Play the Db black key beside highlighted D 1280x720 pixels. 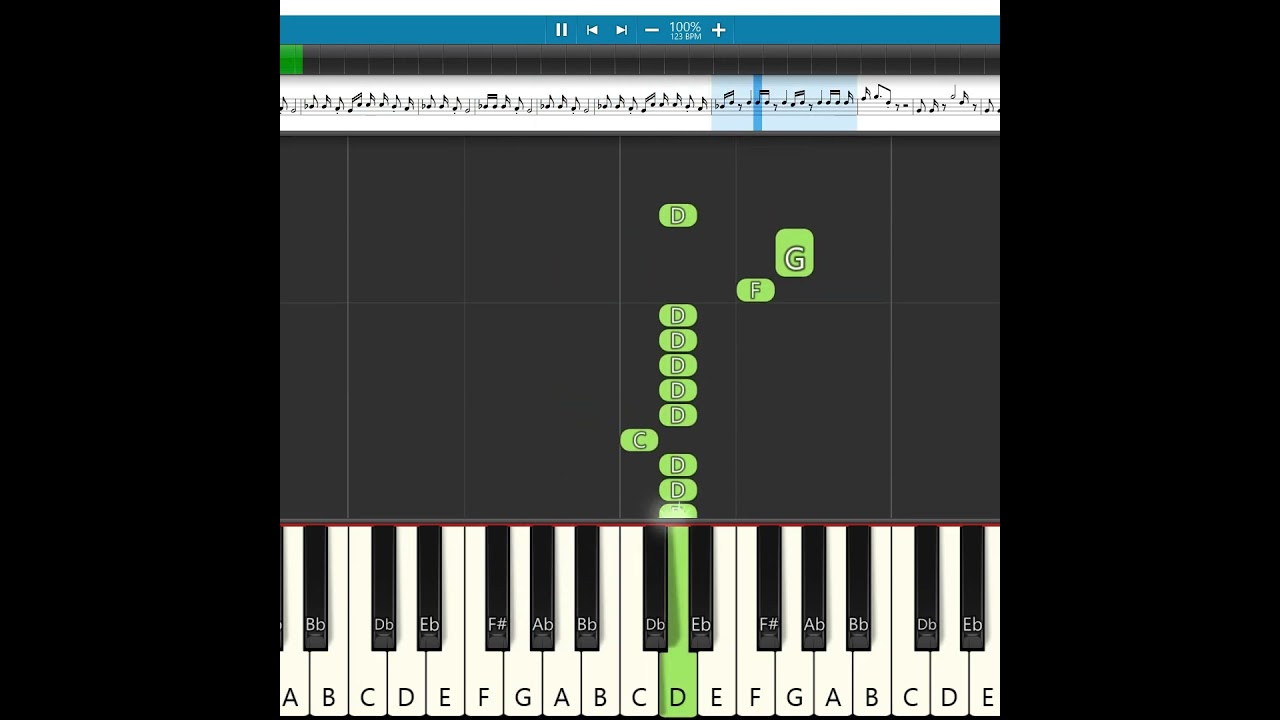point(655,590)
